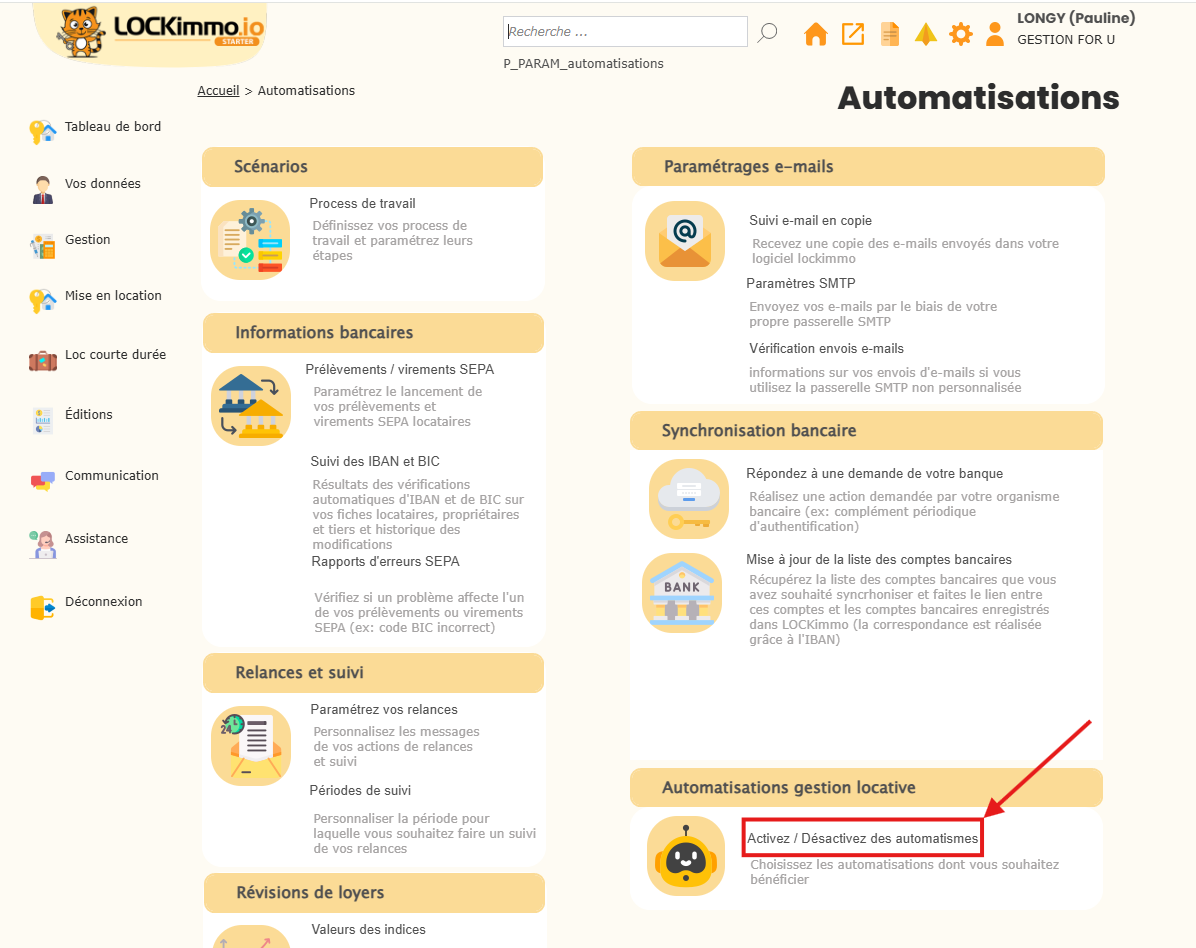The image size is (1196, 948).
Task: Open Tableau de bord in sidebar
Action: [x=112, y=127]
